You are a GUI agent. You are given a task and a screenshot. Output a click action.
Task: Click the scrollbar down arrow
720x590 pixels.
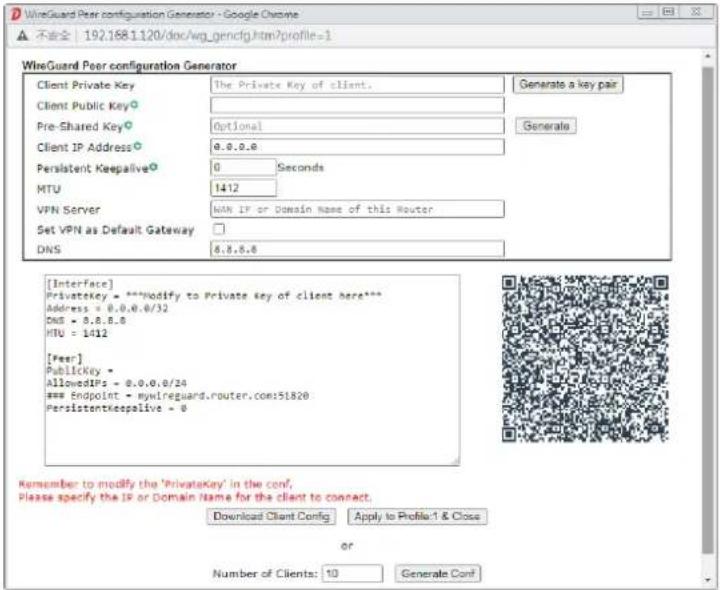tap(708, 580)
